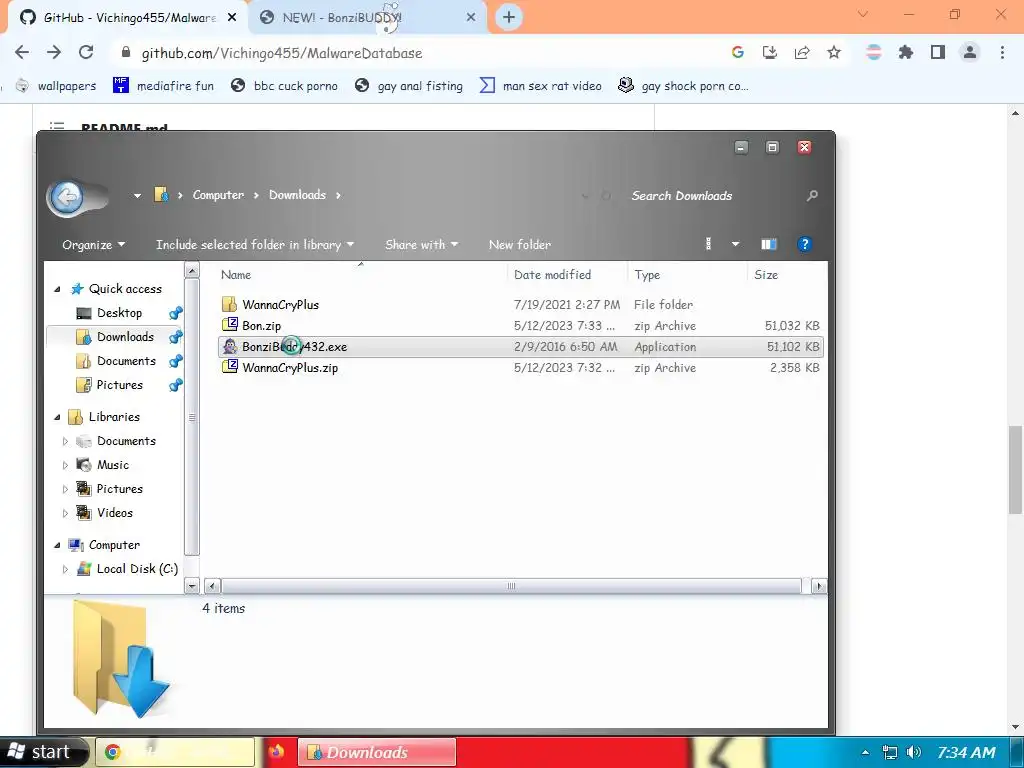Click the horizontal scrollbar in file list
1024x768 pixels.
511,586
